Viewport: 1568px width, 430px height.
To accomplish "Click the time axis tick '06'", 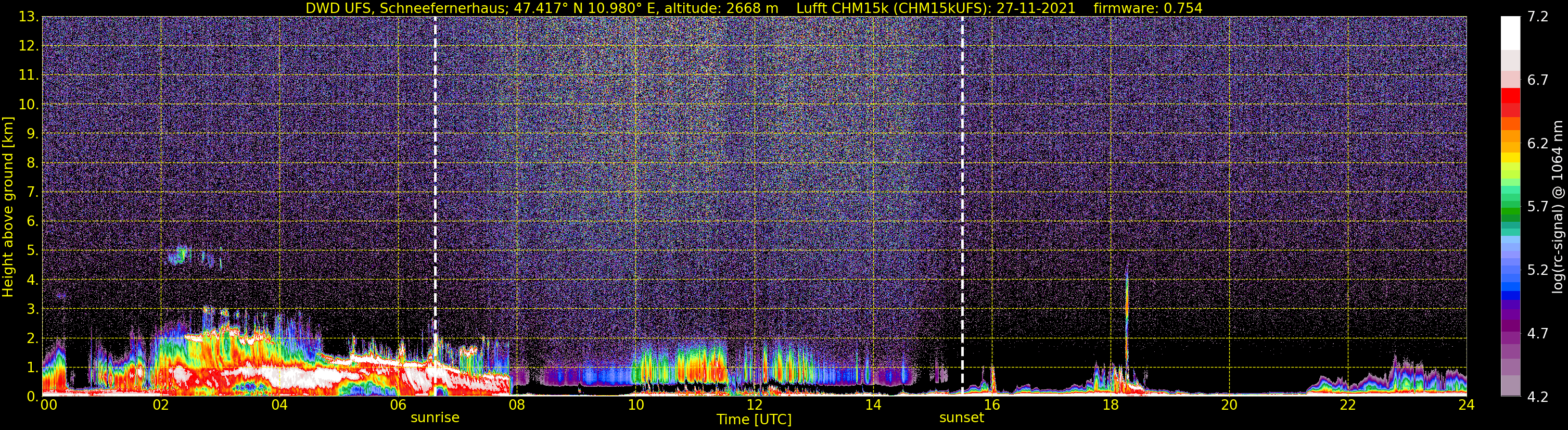I will tap(398, 406).
